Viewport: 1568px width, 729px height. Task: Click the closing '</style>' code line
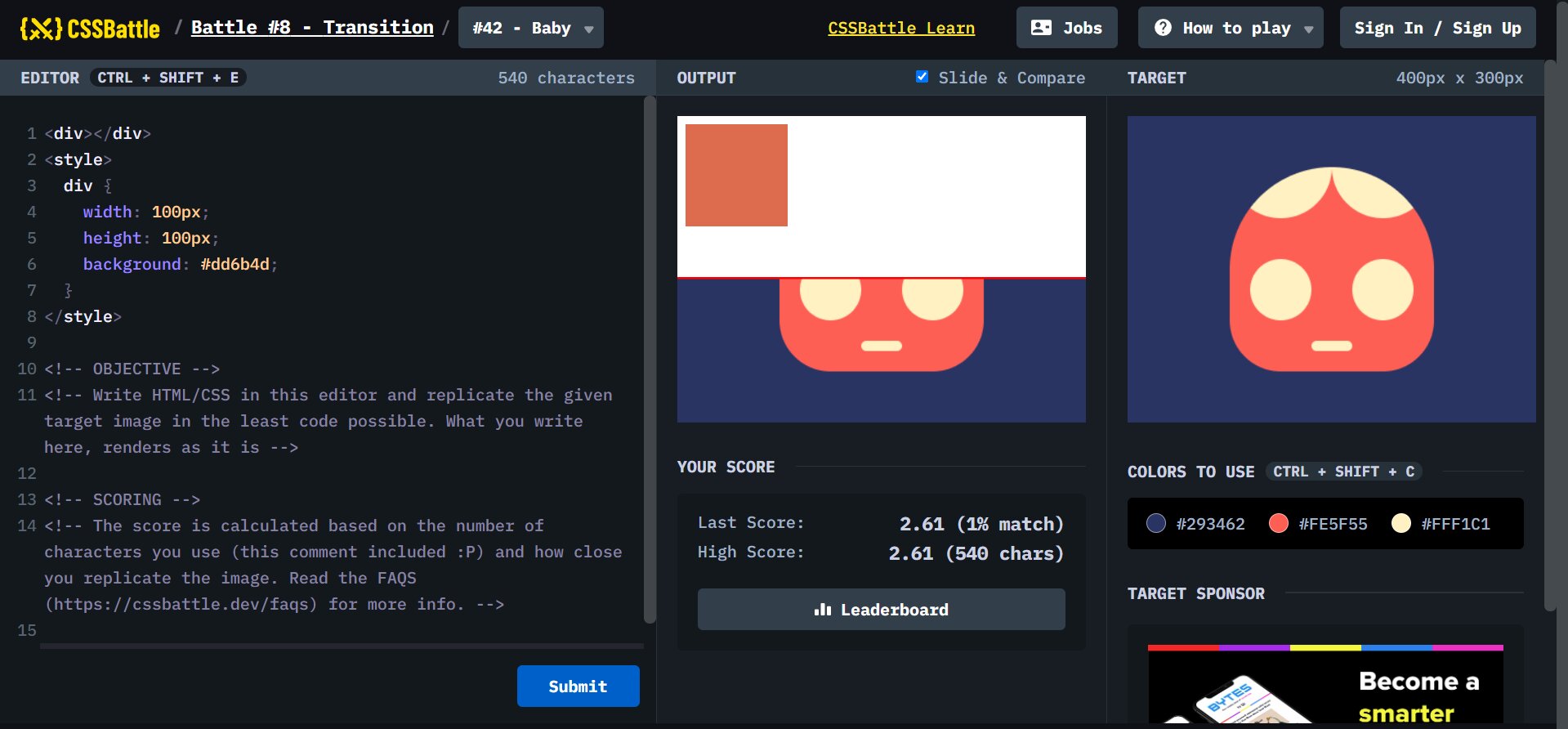[83, 316]
